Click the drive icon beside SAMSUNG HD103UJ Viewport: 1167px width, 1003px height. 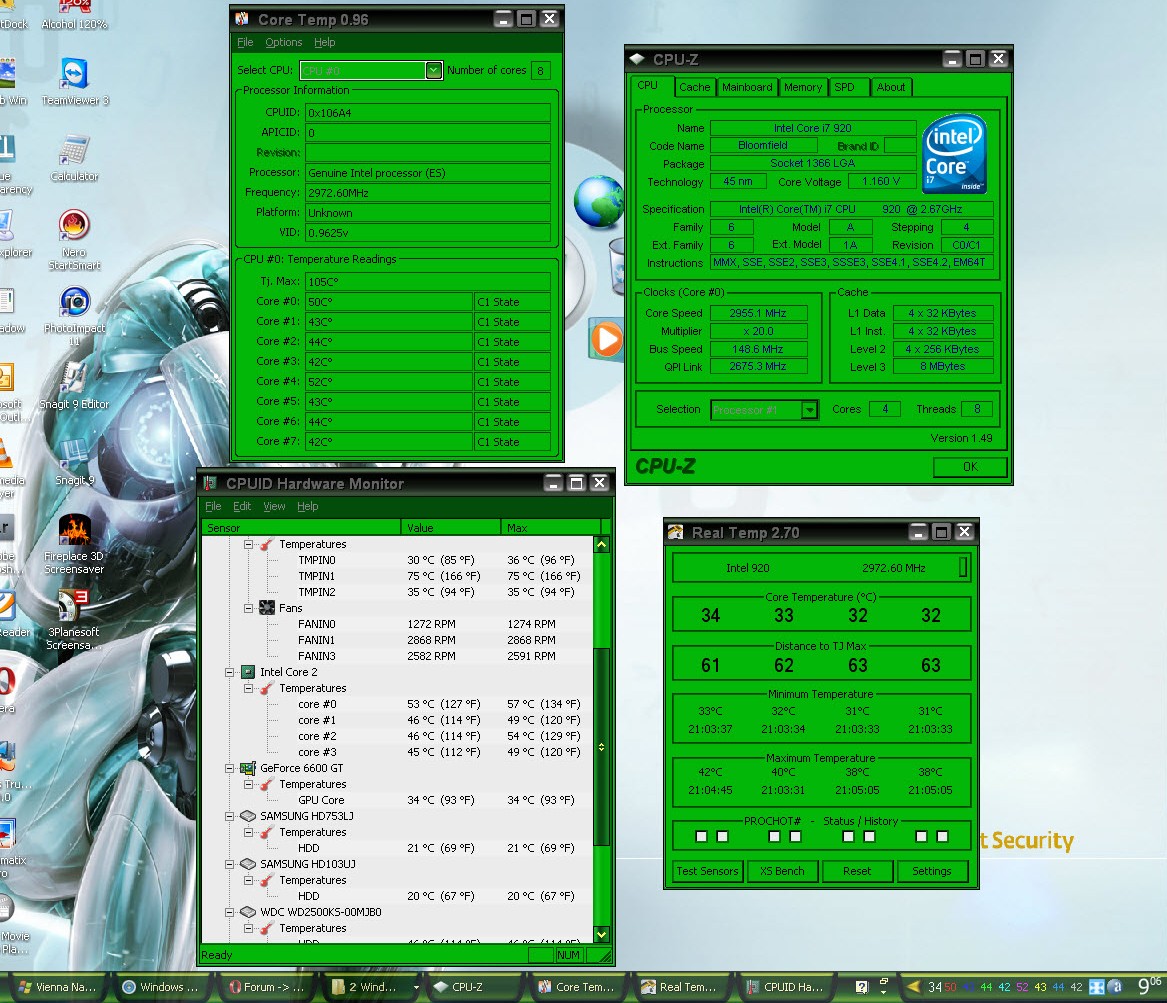pyautogui.click(x=248, y=864)
